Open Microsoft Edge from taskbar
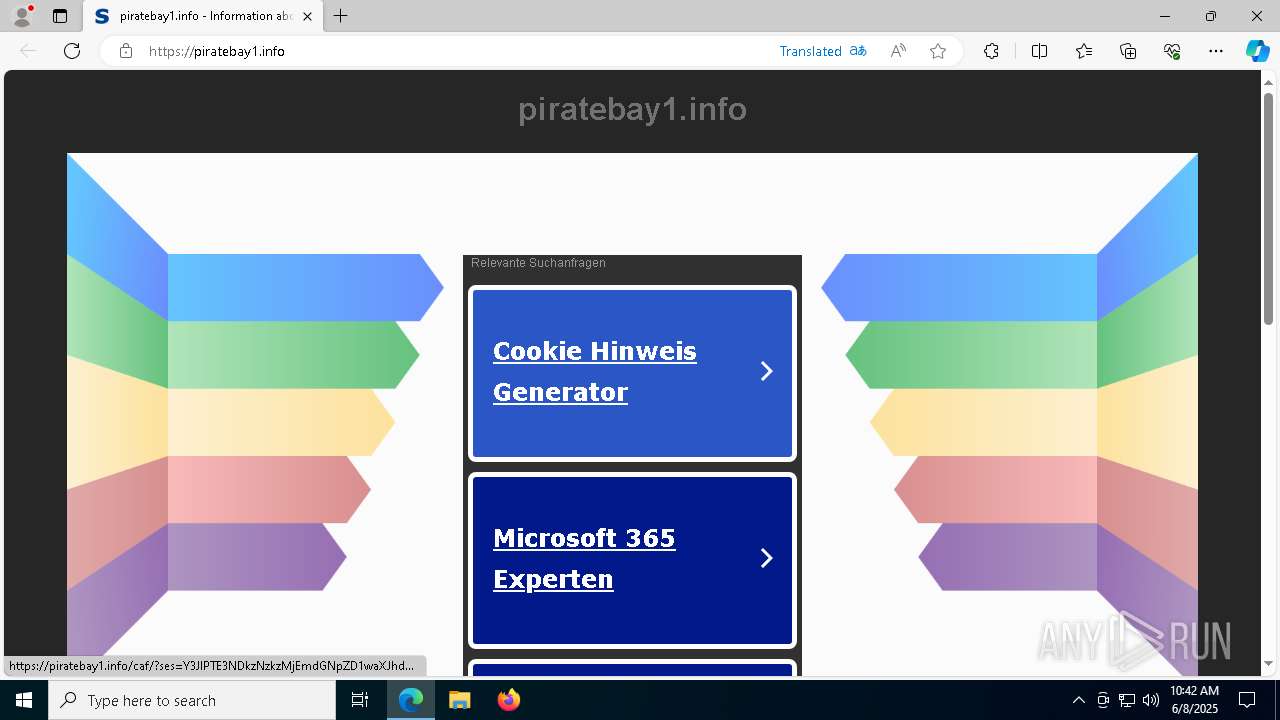The height and width of the screenshot is (720, 1280). [x=411, y=700]
